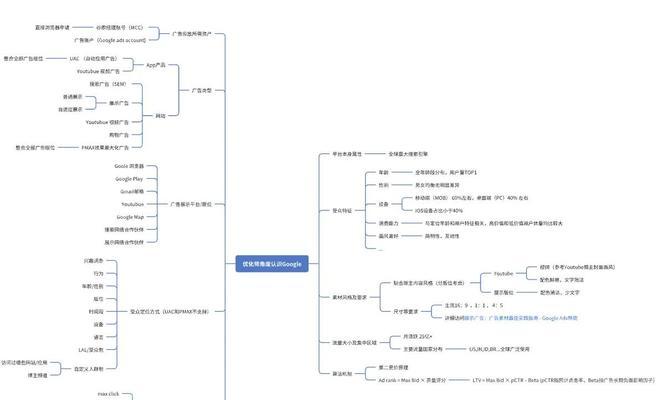Click the 'Google Map' node

[130, 217]
